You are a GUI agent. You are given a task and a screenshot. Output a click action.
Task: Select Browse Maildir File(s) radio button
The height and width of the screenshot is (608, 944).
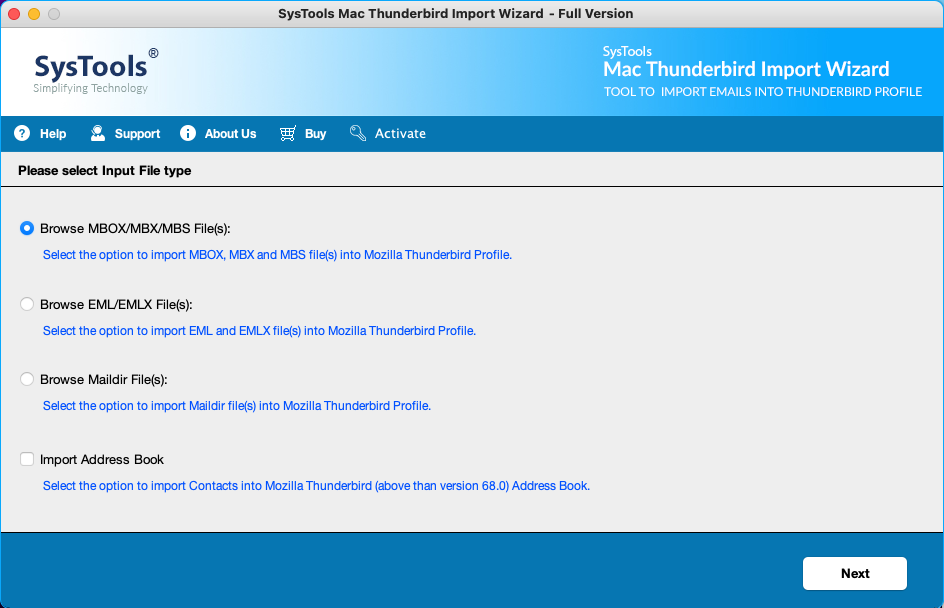[26, 379]
